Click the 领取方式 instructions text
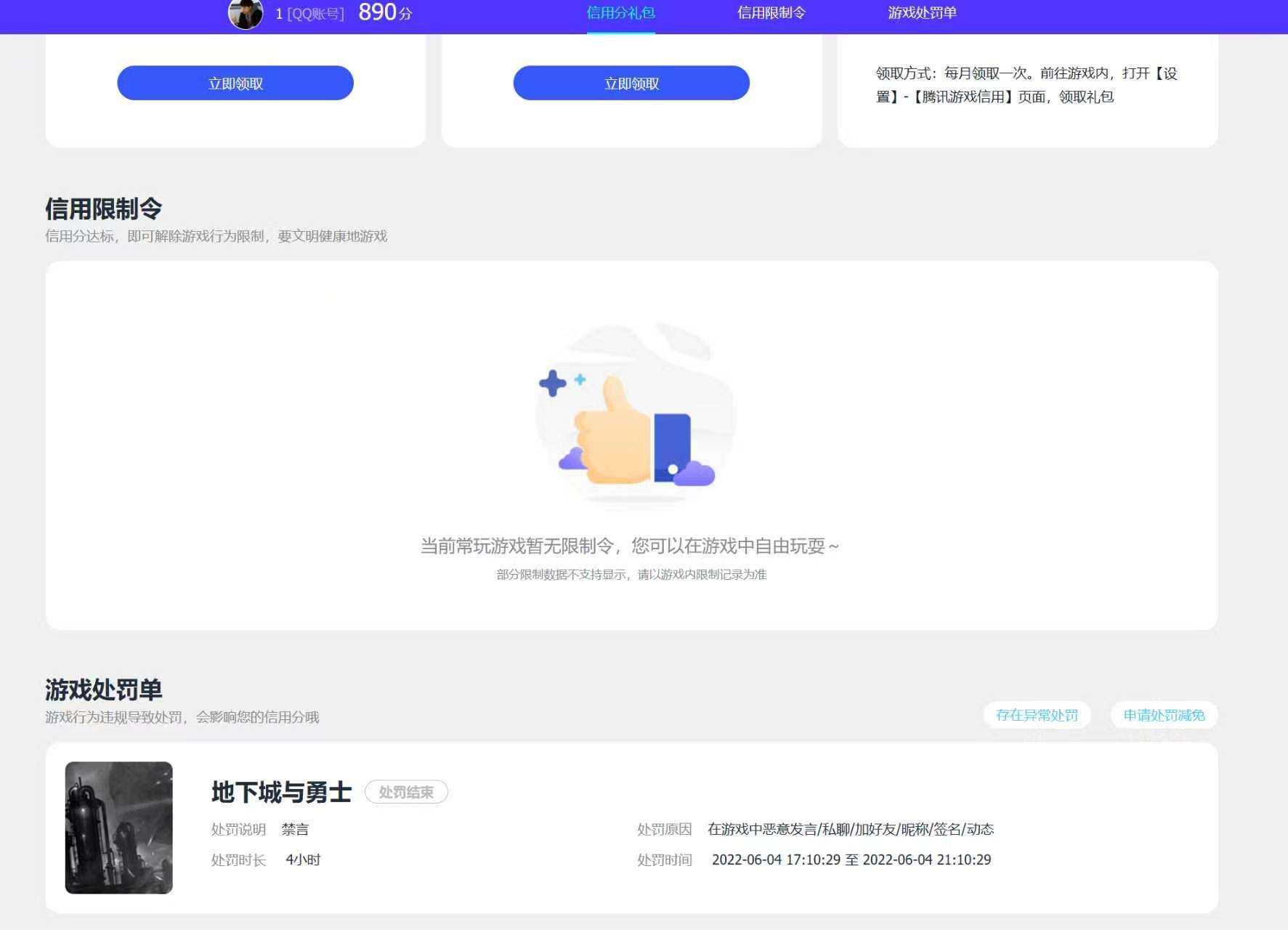Viewport: 1288px width, 930px height. (1026, 85)
